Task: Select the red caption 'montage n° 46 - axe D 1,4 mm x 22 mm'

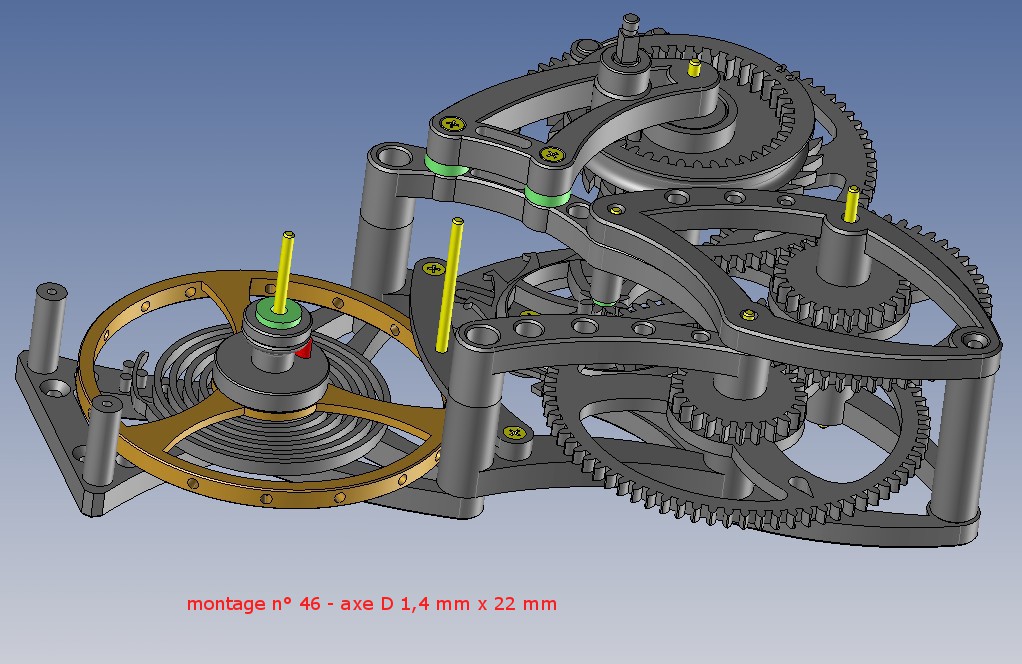Action: point(372,603)
